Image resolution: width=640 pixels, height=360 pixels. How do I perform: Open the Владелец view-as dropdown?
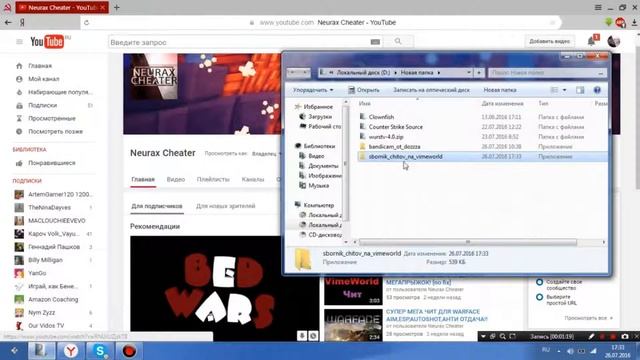click(267, 154)
